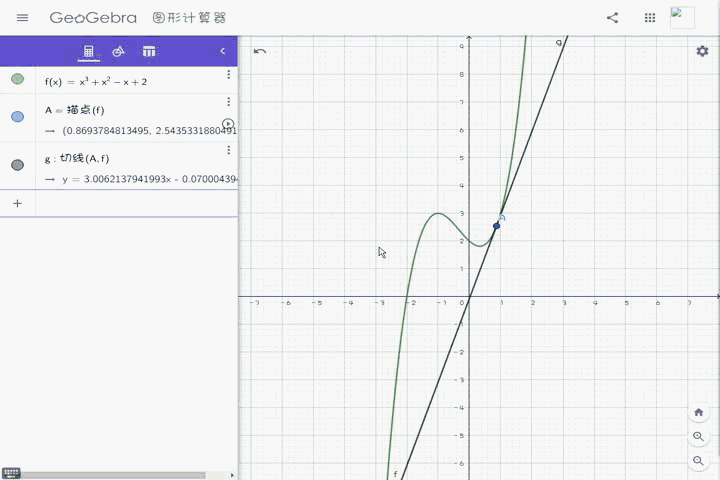720x480 pixels.
Task: Open the hamburger main menu
Action: [23, 18]
